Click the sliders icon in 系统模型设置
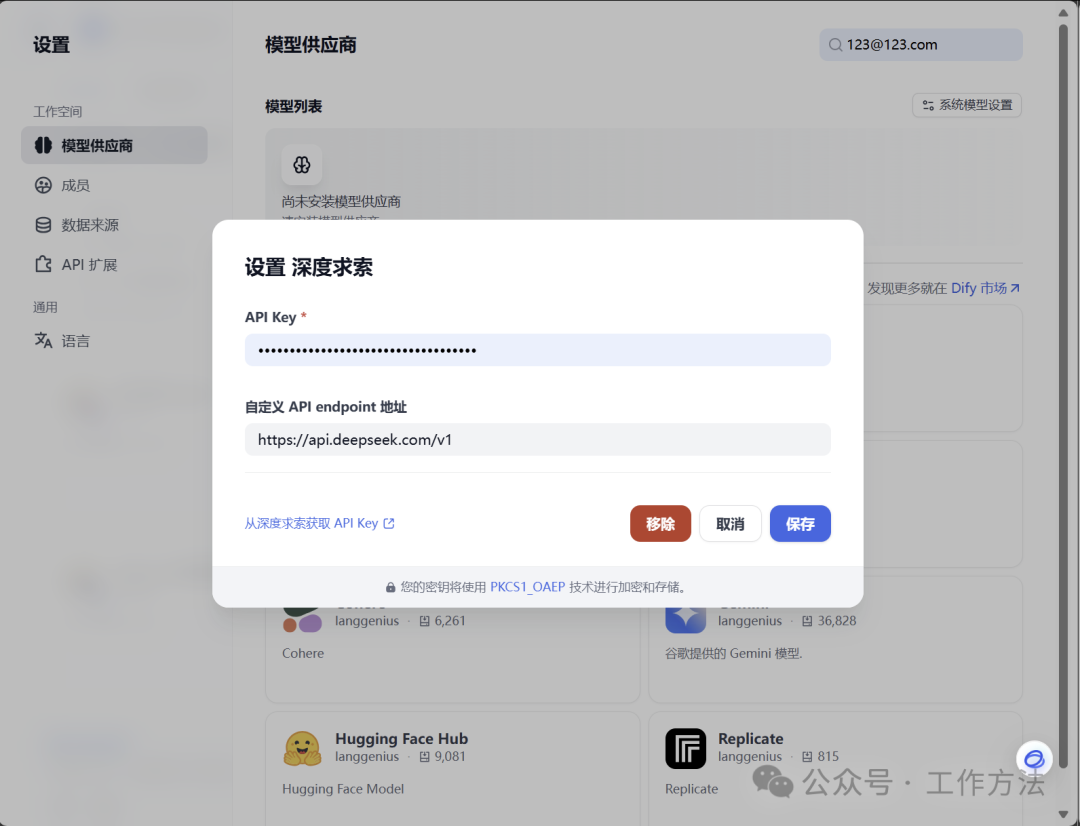Viewport: 1080px width, 826px height. click(x=928, y=105)
